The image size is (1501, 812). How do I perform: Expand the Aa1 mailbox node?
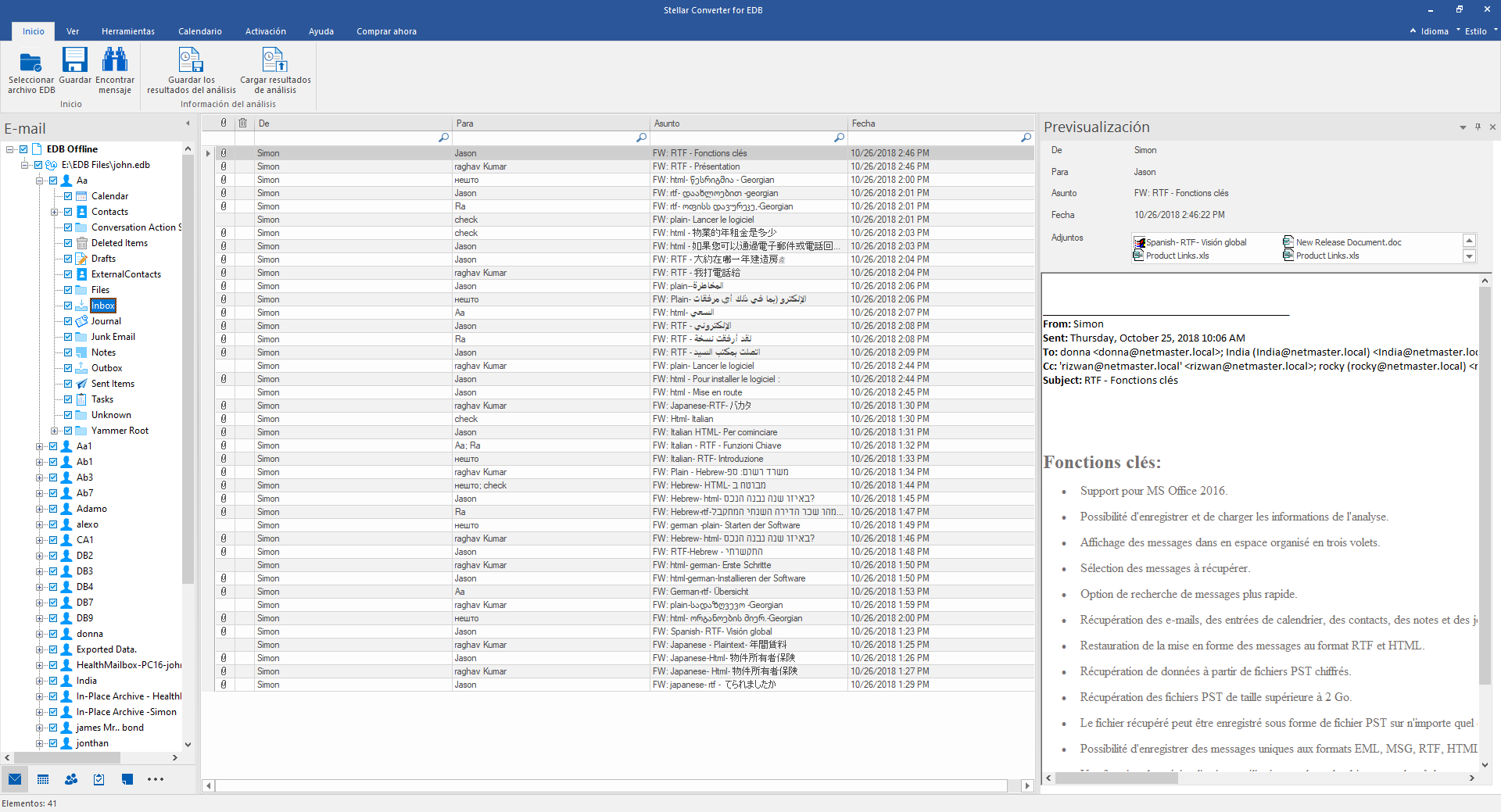click(x=39, y=446)
